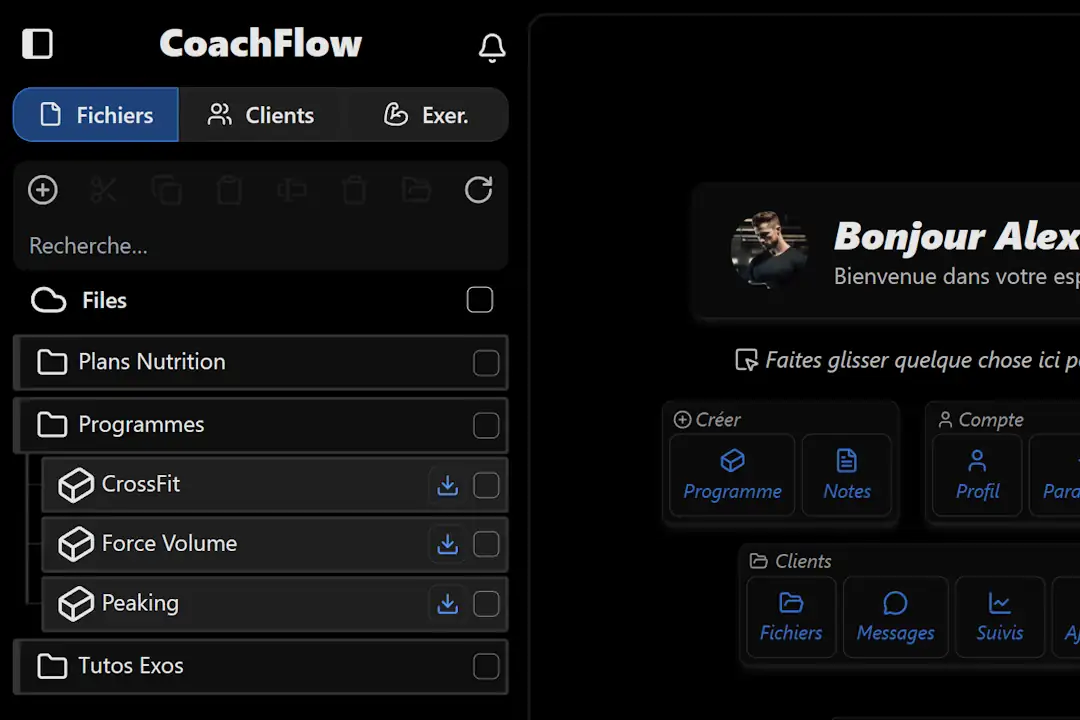Click the Paste clipboard icon

[x=229, y=190]
